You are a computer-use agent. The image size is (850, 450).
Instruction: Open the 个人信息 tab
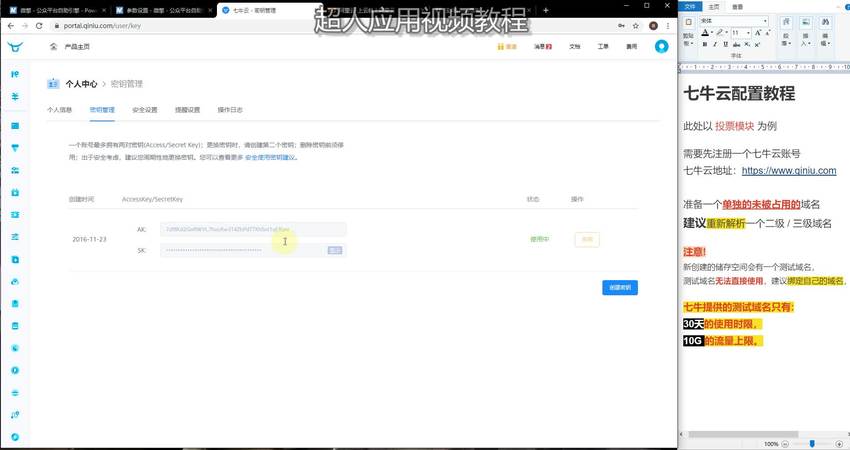(60, 110)
